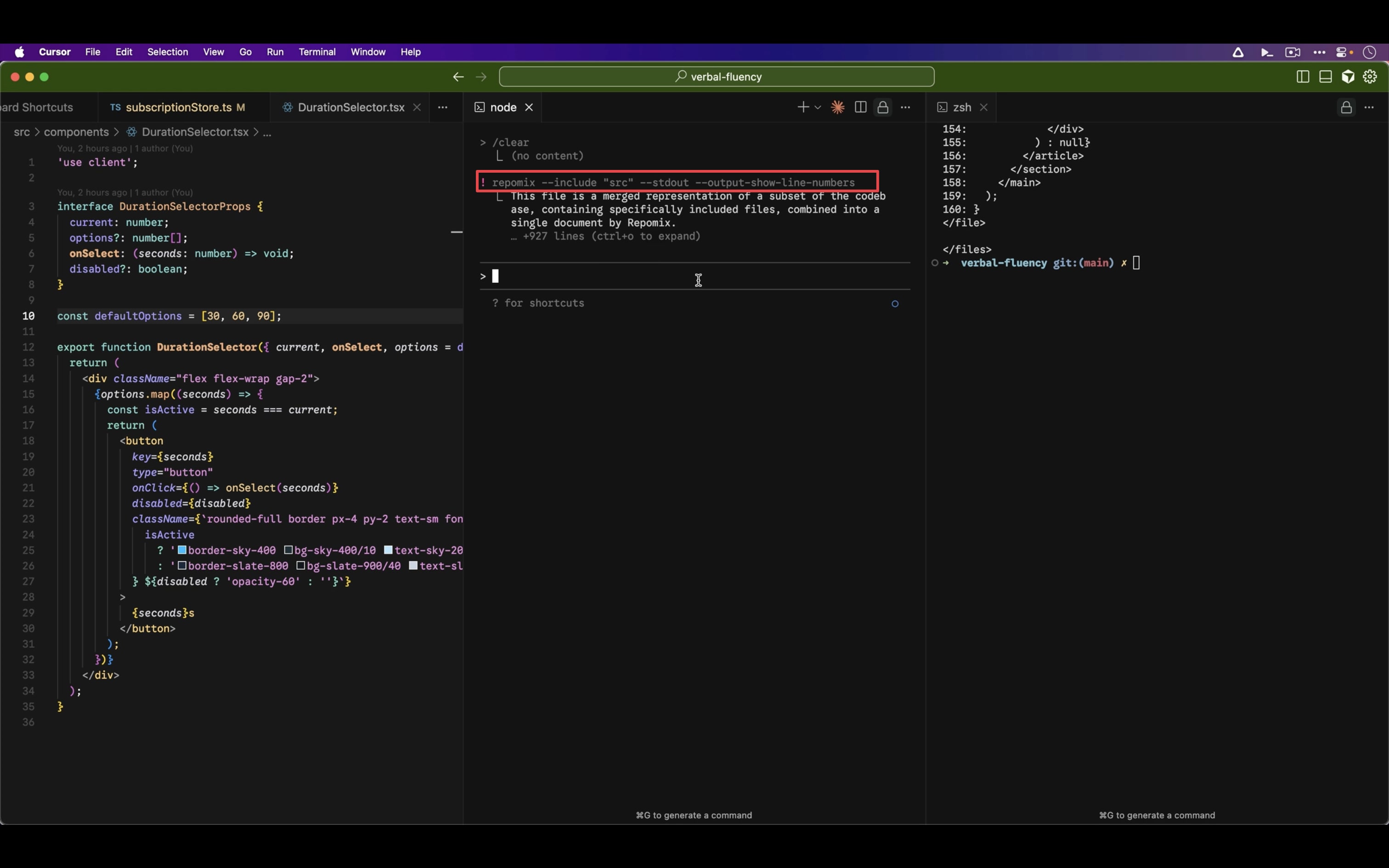Click the src breadcrumb
The image size is (1389, 868).
22,132
